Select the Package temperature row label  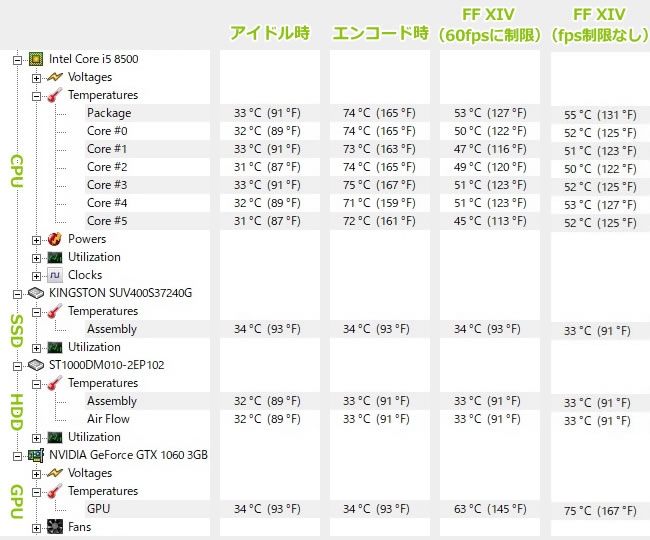(109, 113)
